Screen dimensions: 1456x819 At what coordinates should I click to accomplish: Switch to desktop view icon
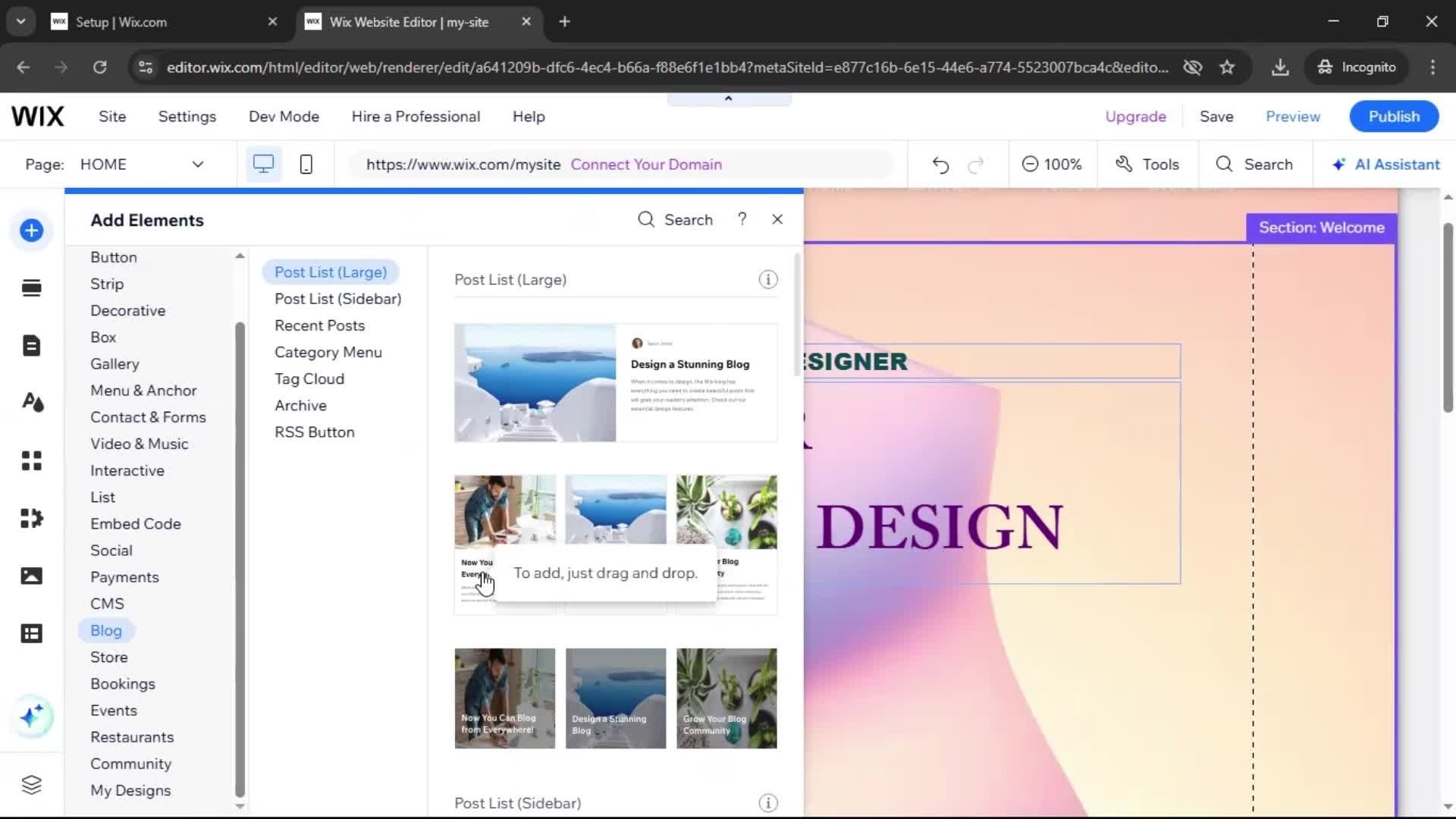pos(263,165)
